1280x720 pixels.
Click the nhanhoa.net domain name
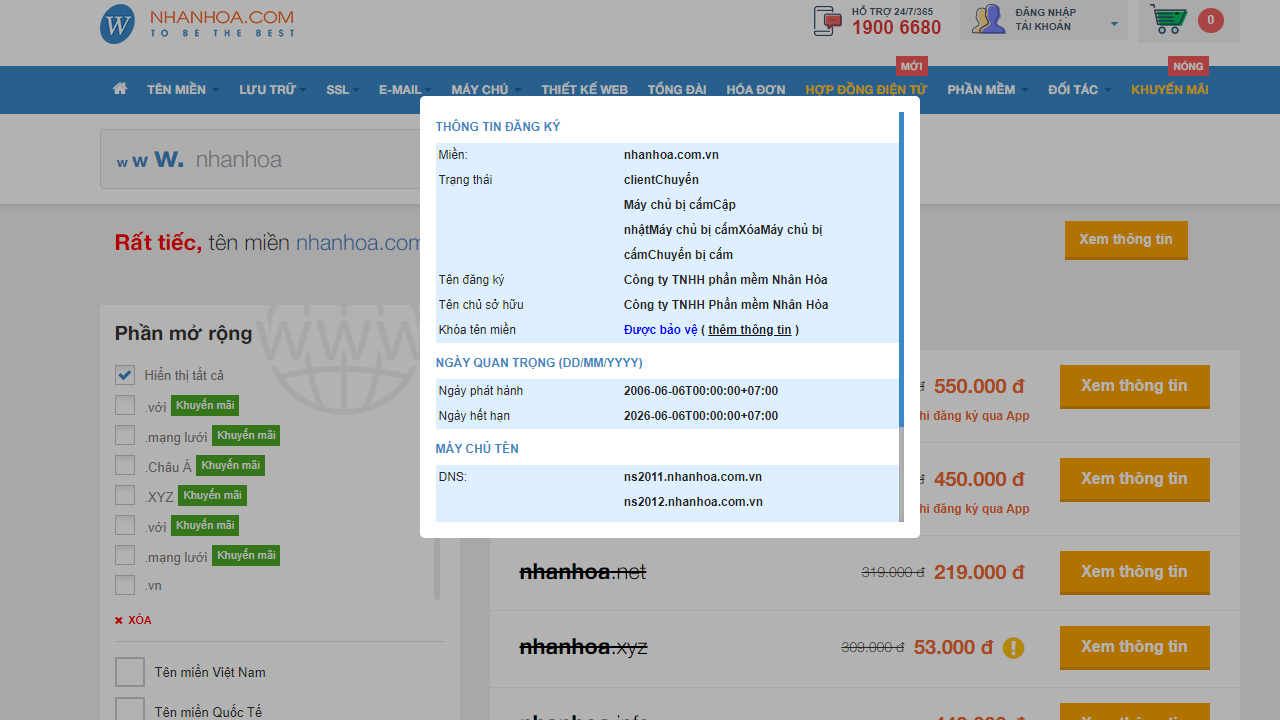click(583, 572)
